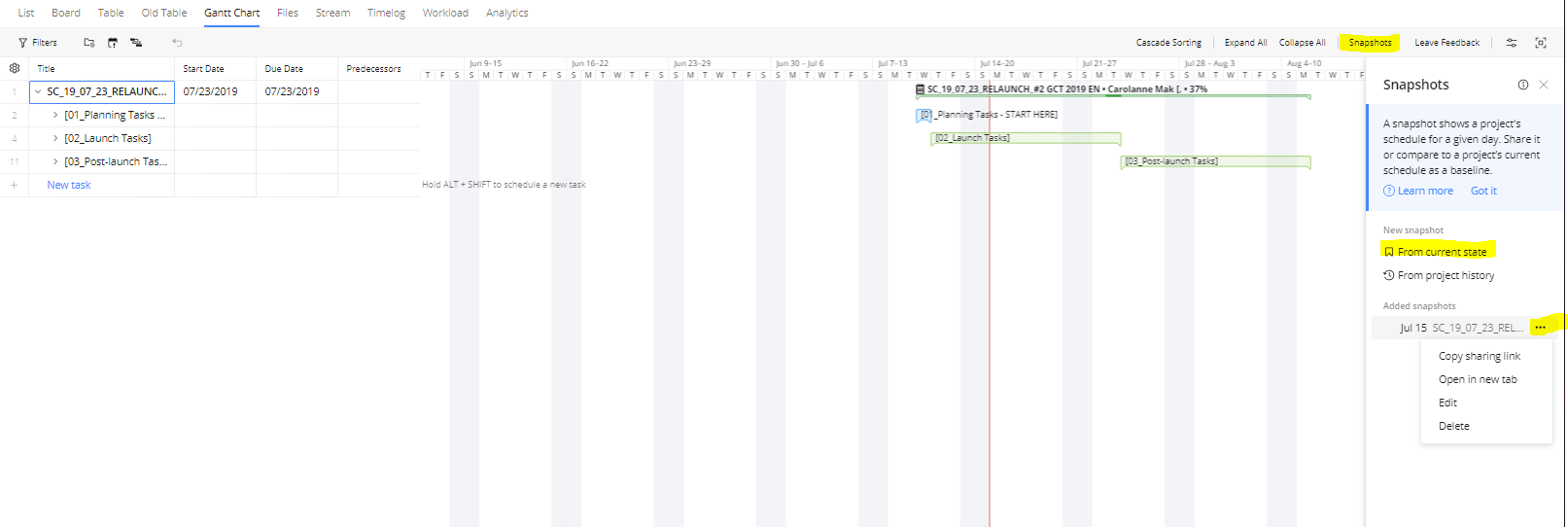This screenshot has height=527, width=1568.
Task: Click the critical path toolbar icon
Action: (x=136, y=43)
